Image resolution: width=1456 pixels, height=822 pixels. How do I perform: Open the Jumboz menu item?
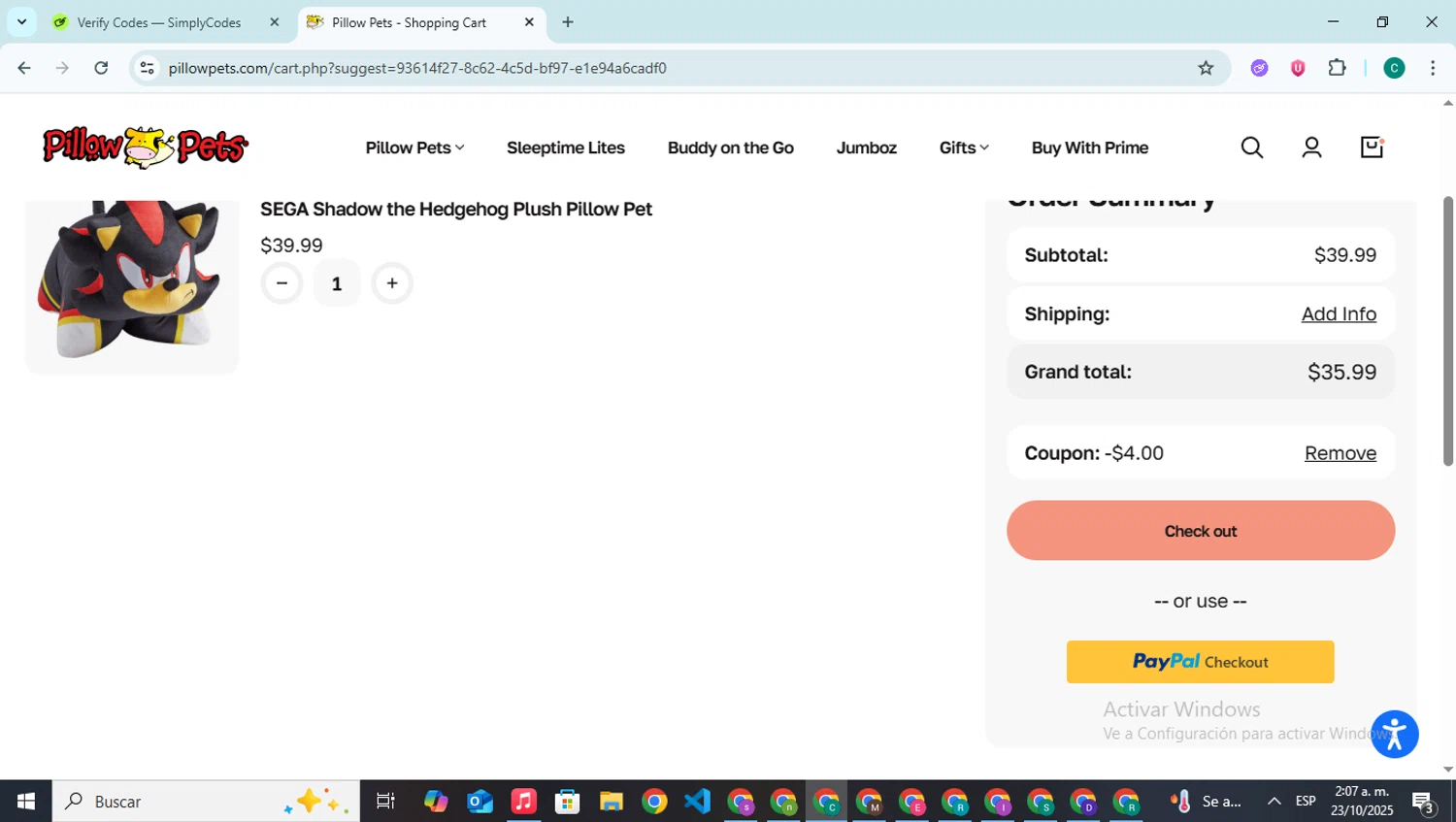tap(867, 148)
